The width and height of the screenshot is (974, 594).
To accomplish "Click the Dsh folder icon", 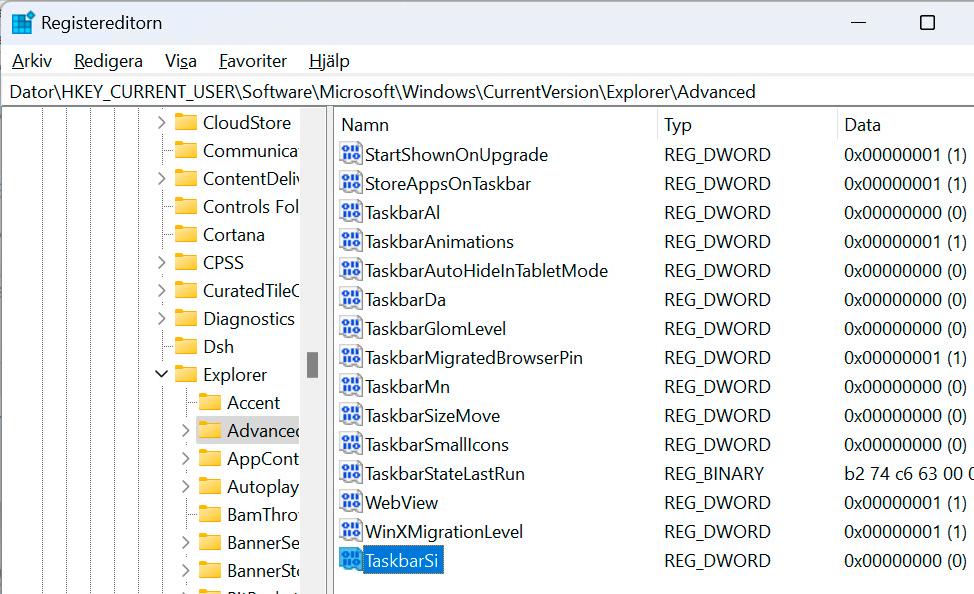I will (x=186, y=346).
